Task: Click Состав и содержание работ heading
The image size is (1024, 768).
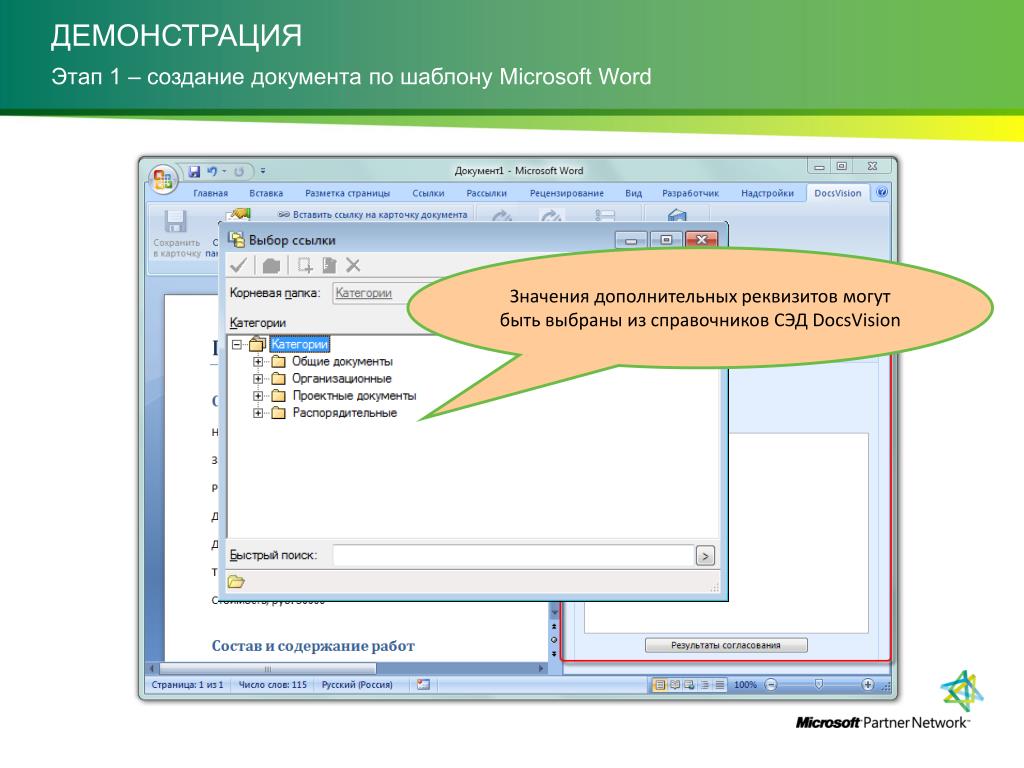Action: 313,646
